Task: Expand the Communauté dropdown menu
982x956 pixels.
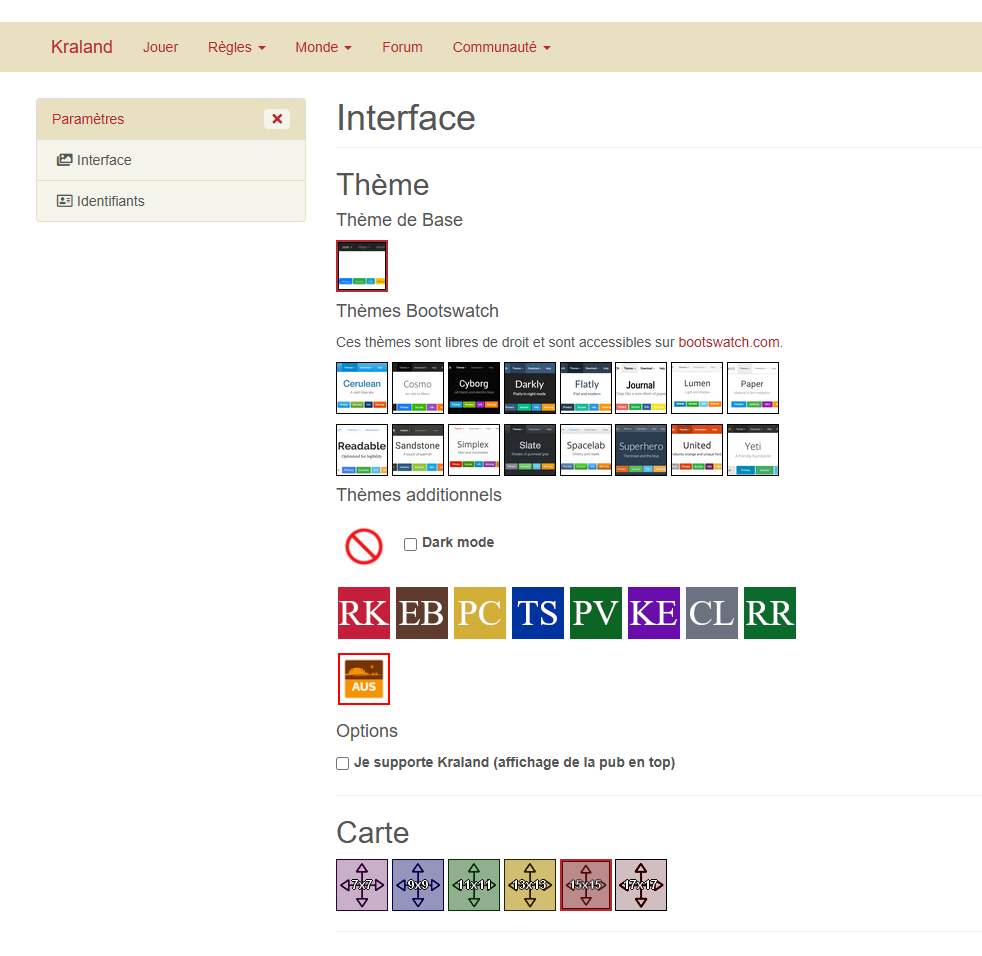Action: (501, 47)
